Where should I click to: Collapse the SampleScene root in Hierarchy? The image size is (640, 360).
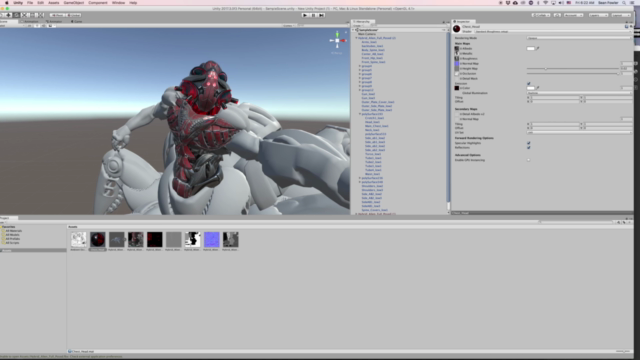353,30
